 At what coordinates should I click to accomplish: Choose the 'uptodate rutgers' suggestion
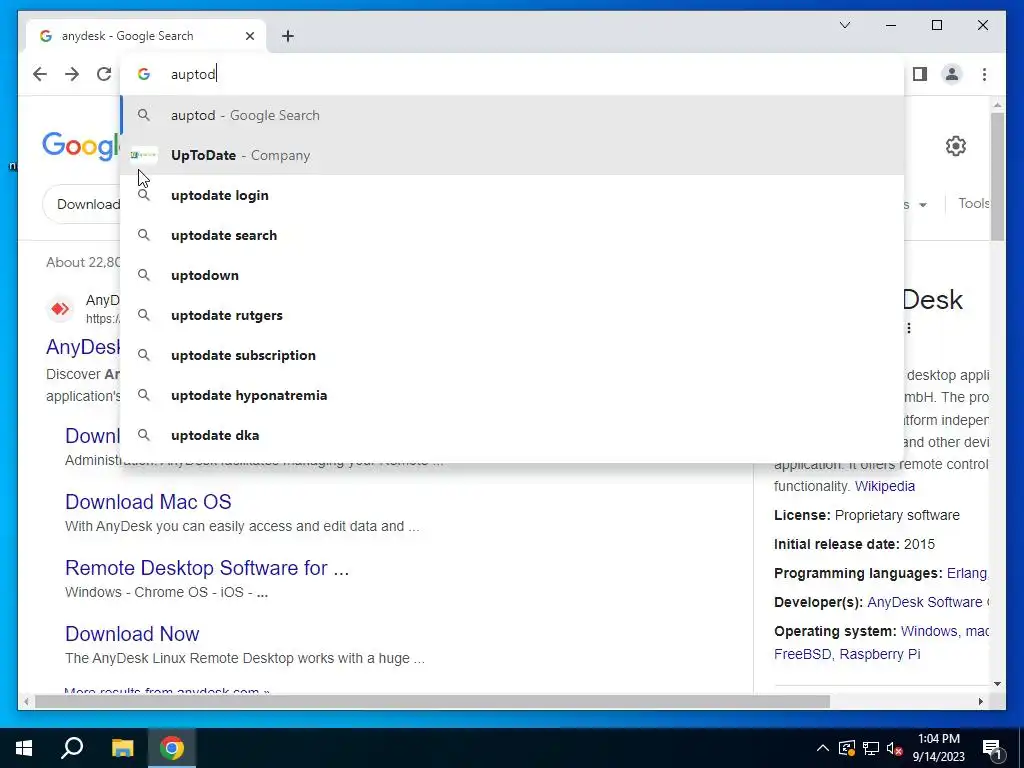(513, 315)
